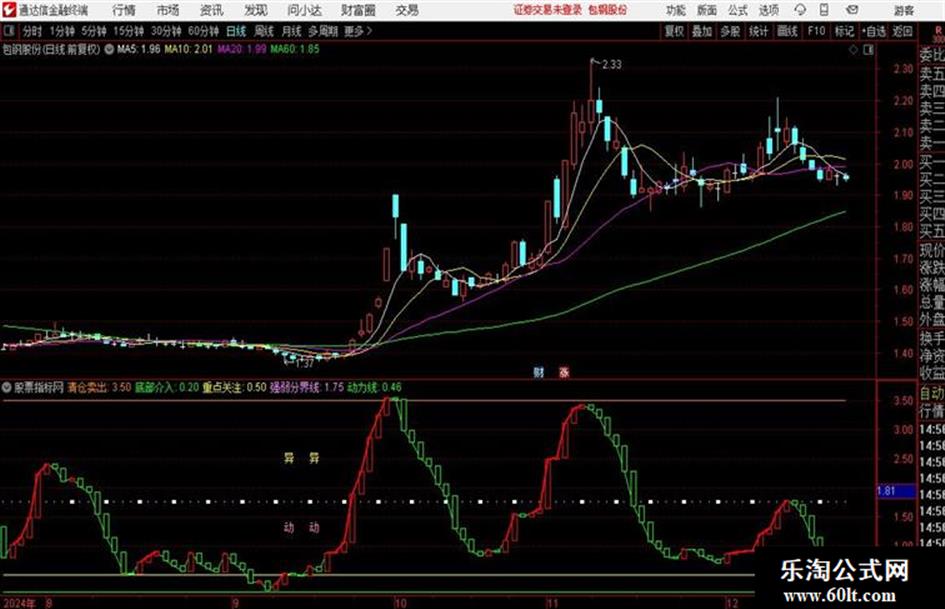
Task: Open the 问小达 menu
Action: click(304, 10)
